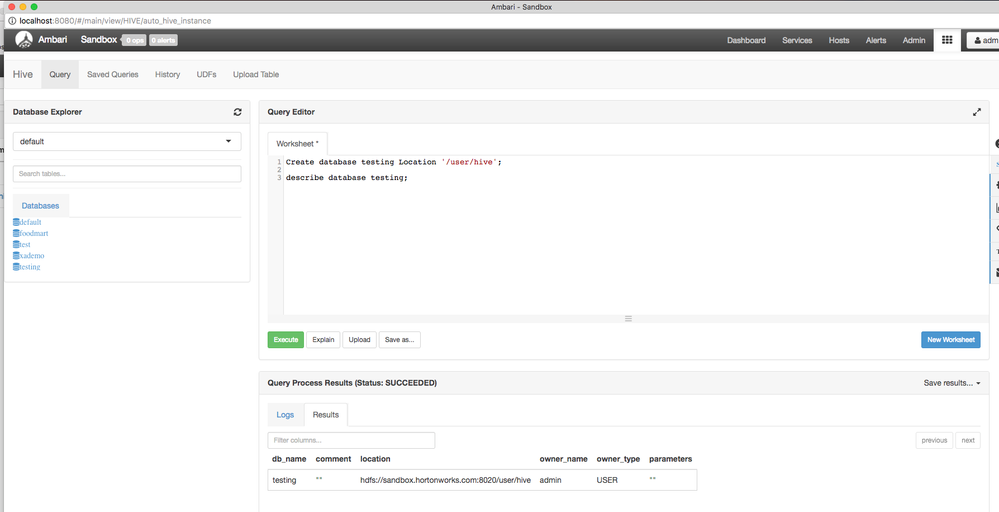Click the Search tables input field

(x=127, y=174)
